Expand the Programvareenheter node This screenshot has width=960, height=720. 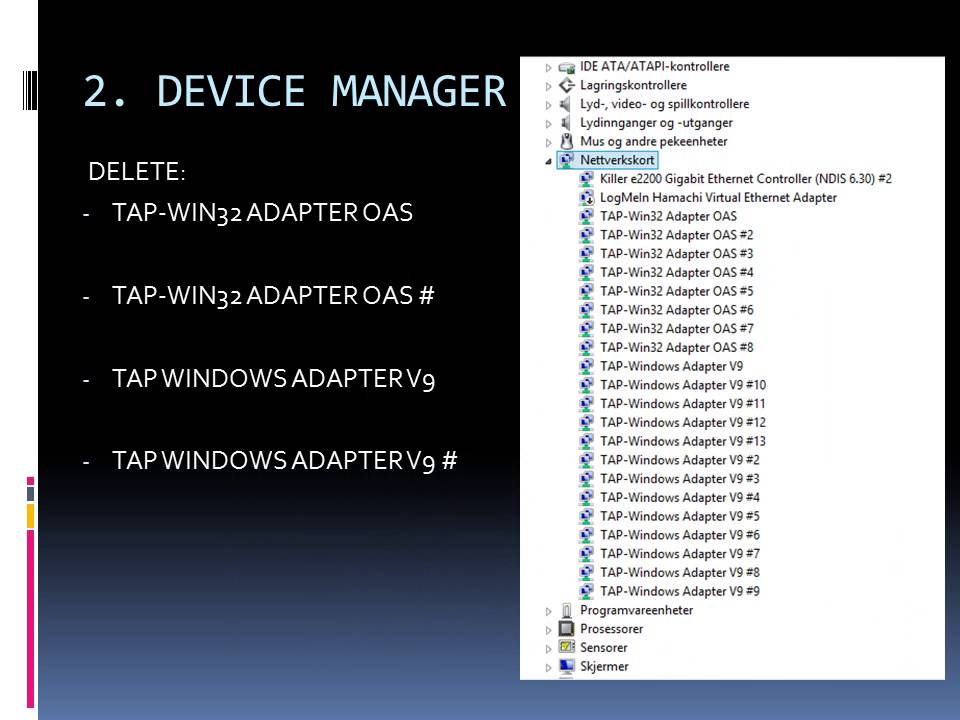click(549, 612)
